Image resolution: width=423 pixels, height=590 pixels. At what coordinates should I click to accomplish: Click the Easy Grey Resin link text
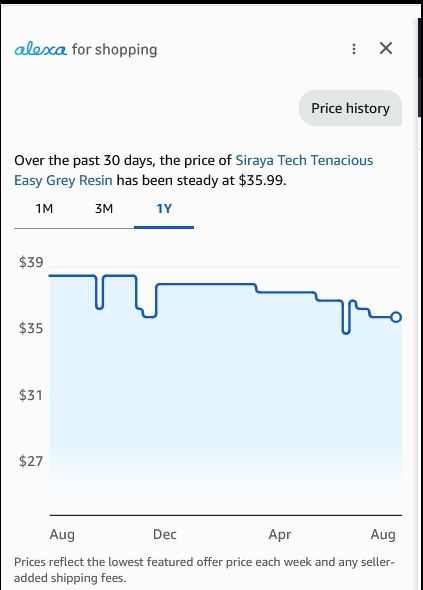pos(63,180)
